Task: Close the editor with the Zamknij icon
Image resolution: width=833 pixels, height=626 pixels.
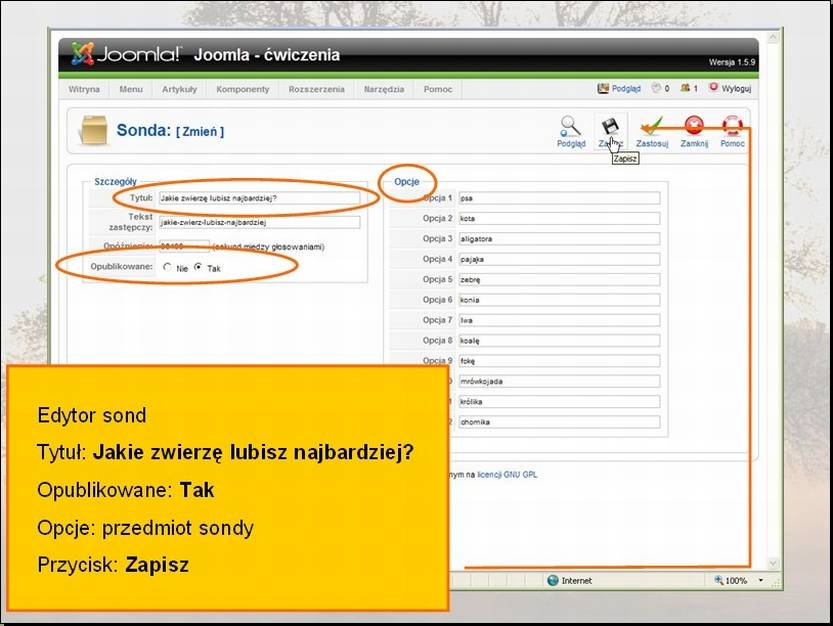Action: [694, 126]
